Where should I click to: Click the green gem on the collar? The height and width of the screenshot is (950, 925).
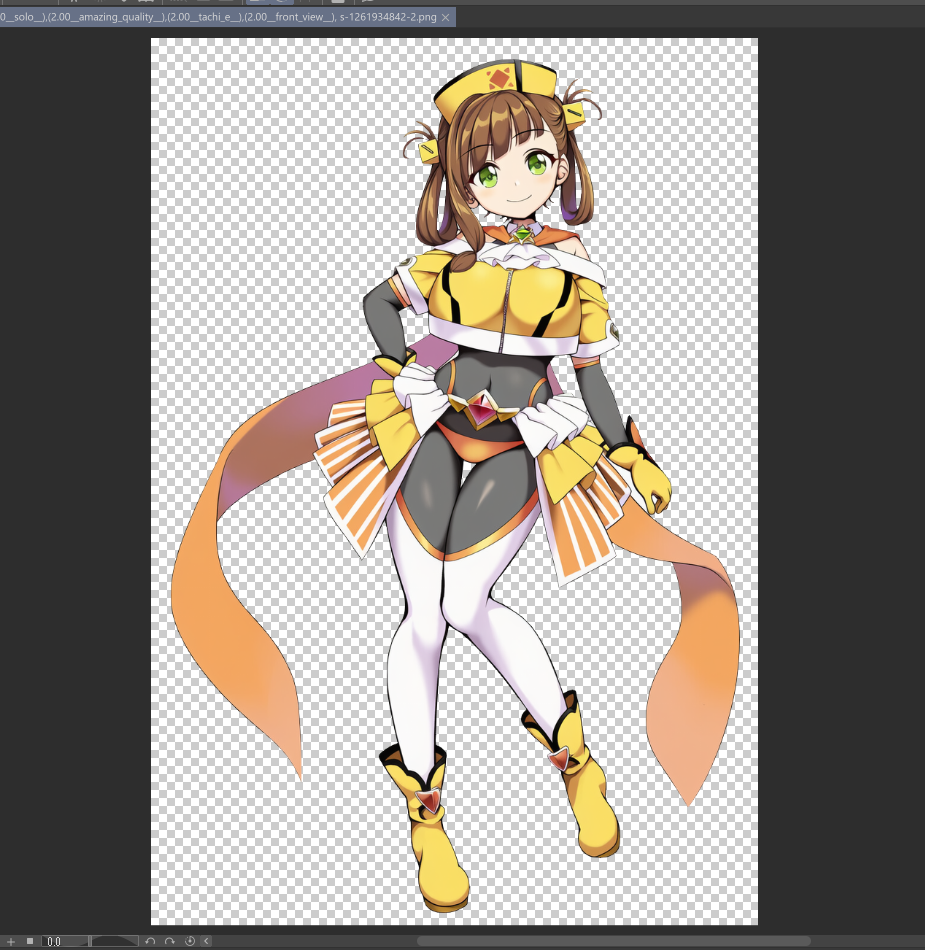click(521, 233)
